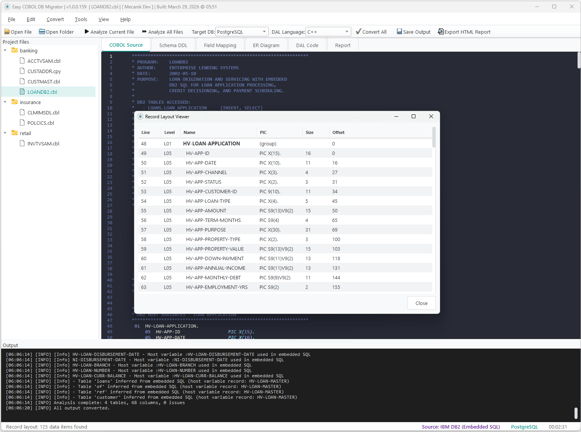
Task: Select the HV-LOAN-APPLICATION group row
Action: [285, 144]
